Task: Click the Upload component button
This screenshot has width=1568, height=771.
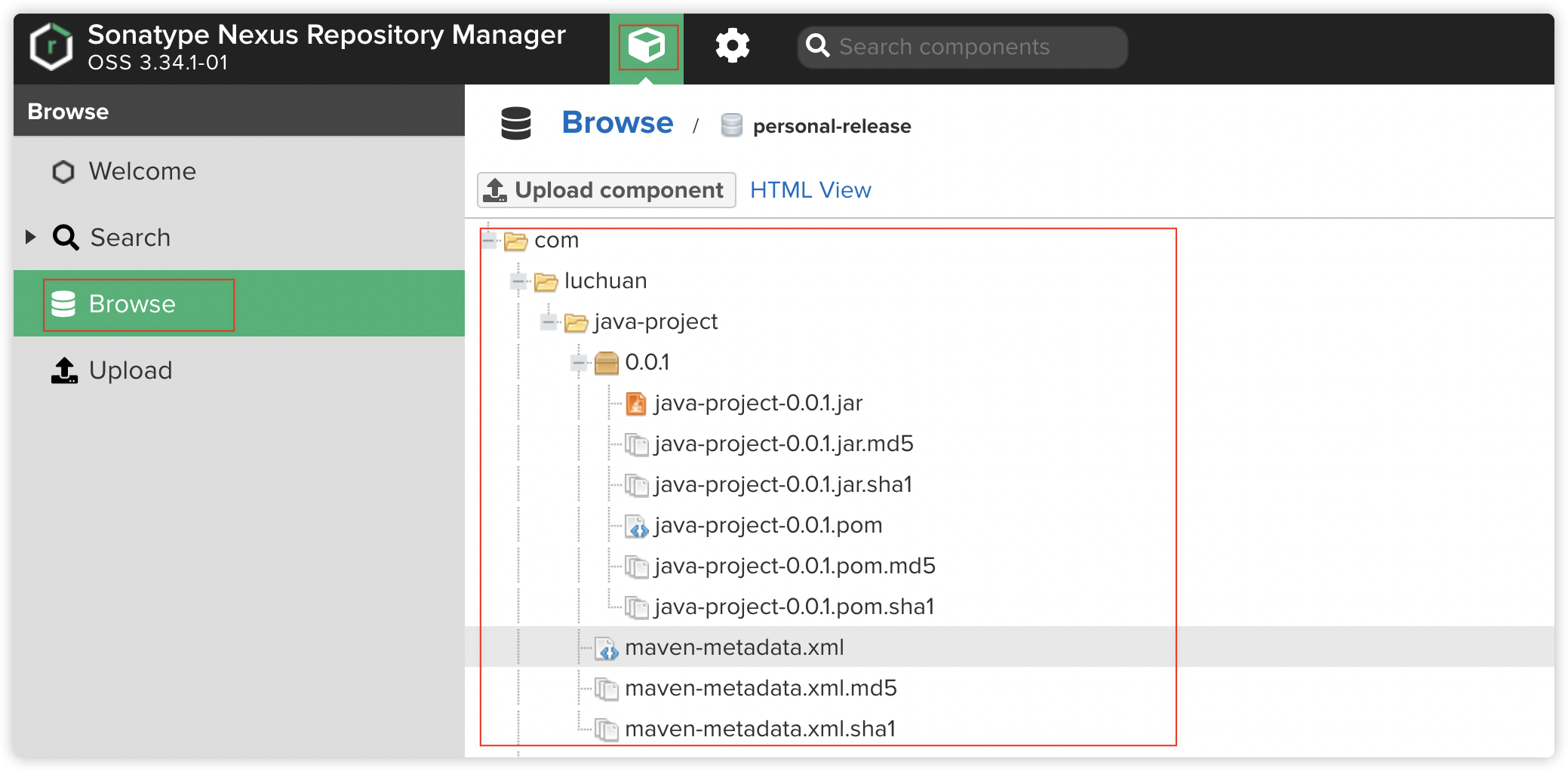Action: [x=606, y=190]
